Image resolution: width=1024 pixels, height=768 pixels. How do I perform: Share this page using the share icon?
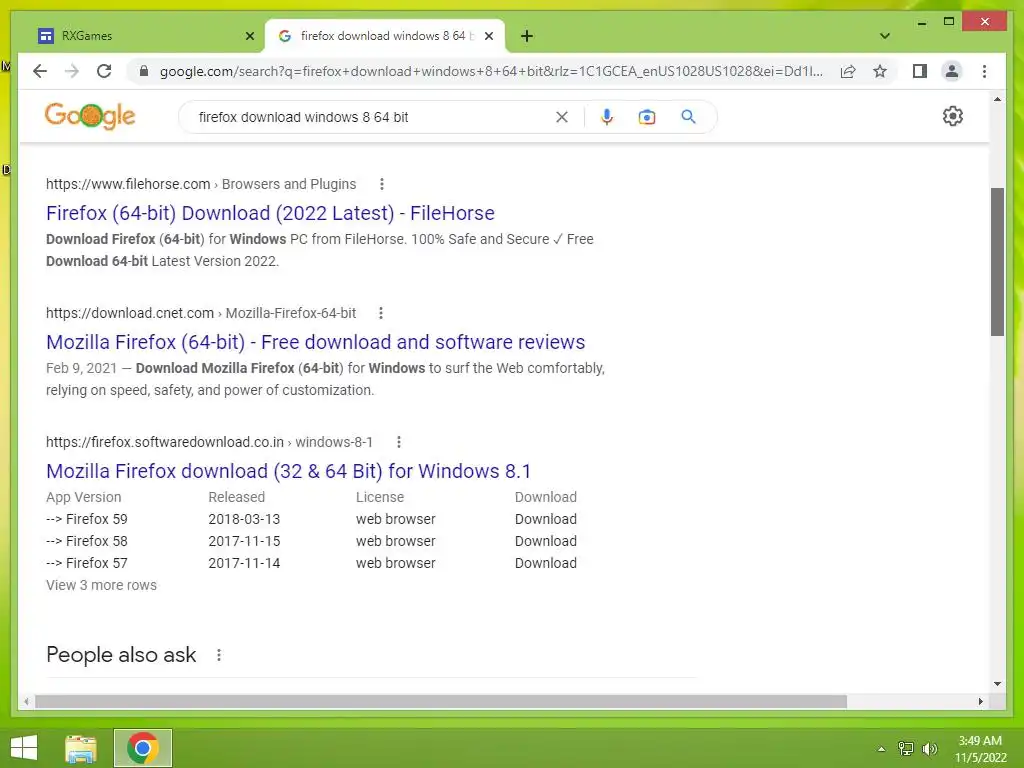click(848, 71)
